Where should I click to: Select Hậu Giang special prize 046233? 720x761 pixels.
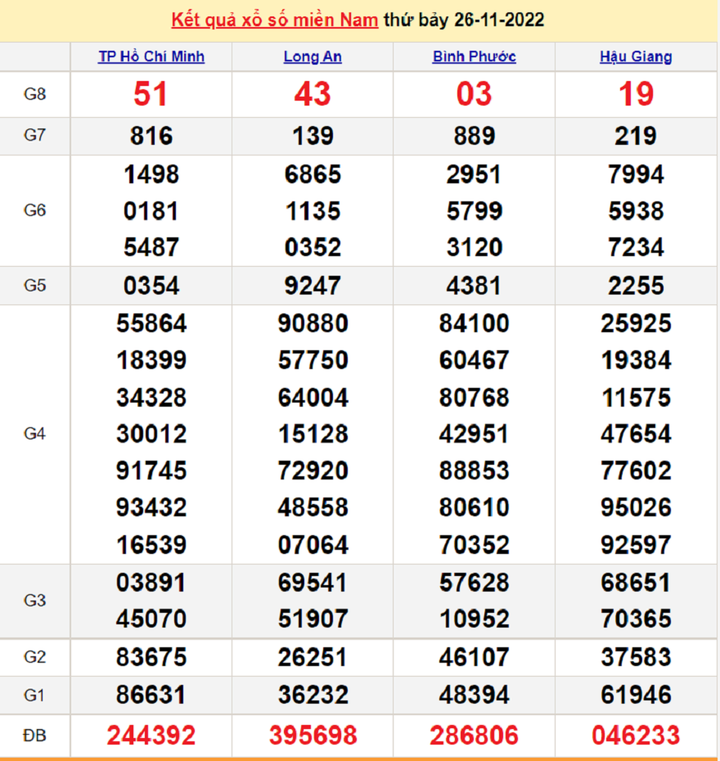(635, 736)
